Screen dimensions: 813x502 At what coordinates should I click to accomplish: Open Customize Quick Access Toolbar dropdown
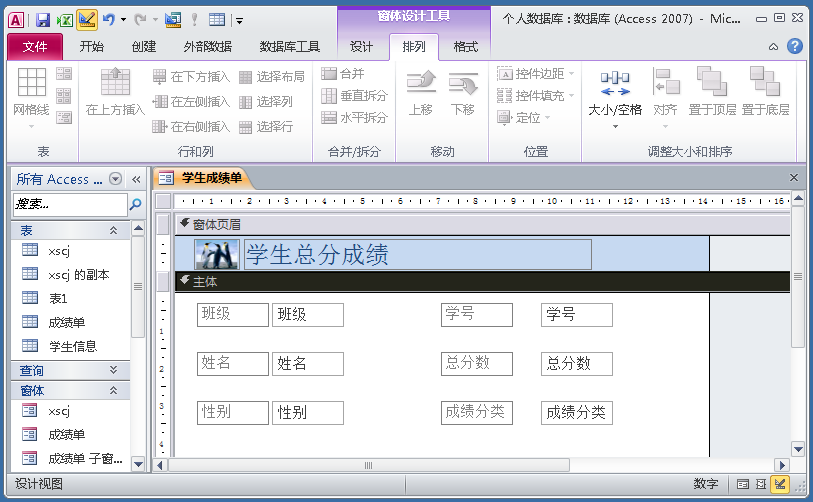point(240,21)
